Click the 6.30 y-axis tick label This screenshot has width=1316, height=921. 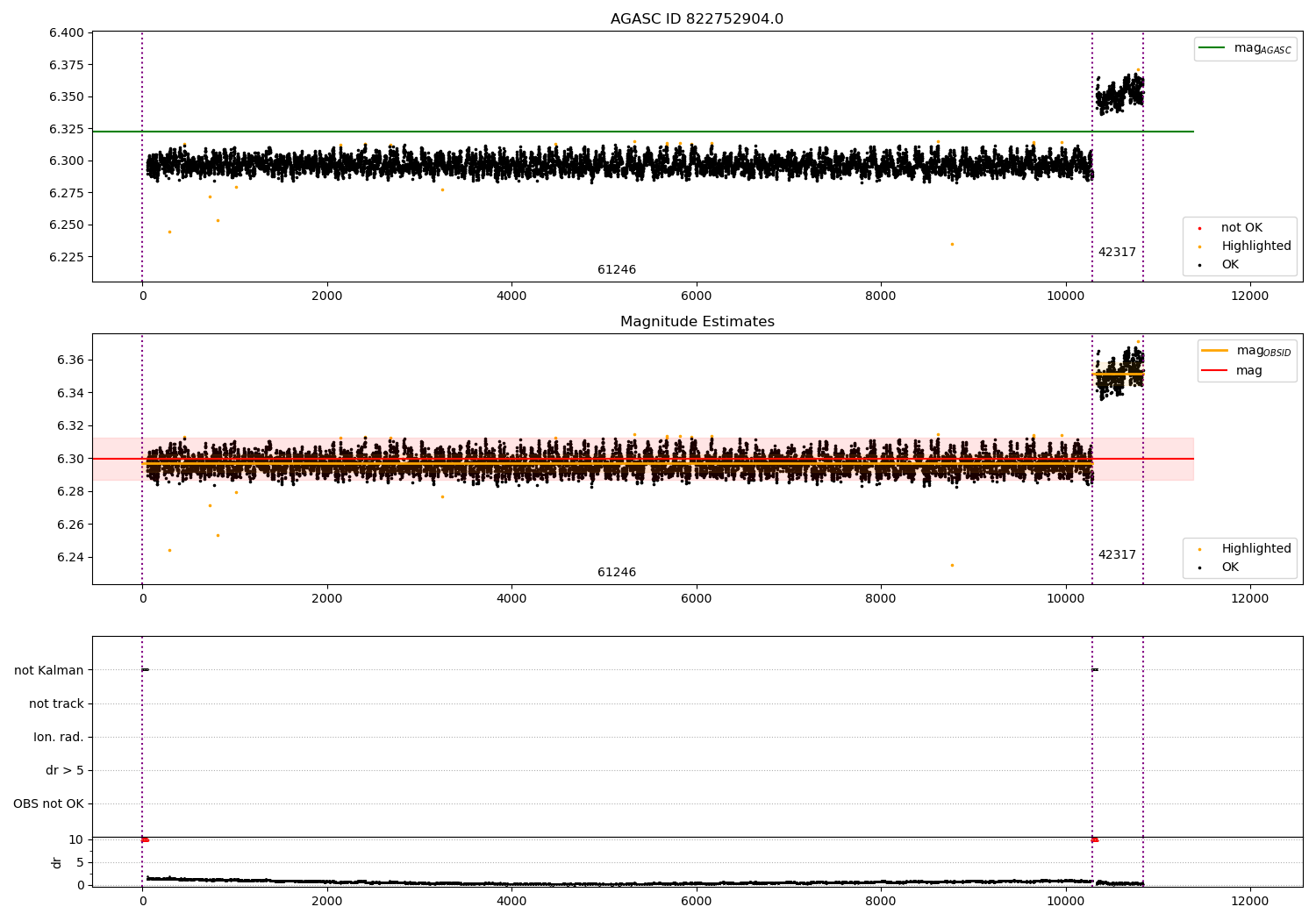pos(70,459)
